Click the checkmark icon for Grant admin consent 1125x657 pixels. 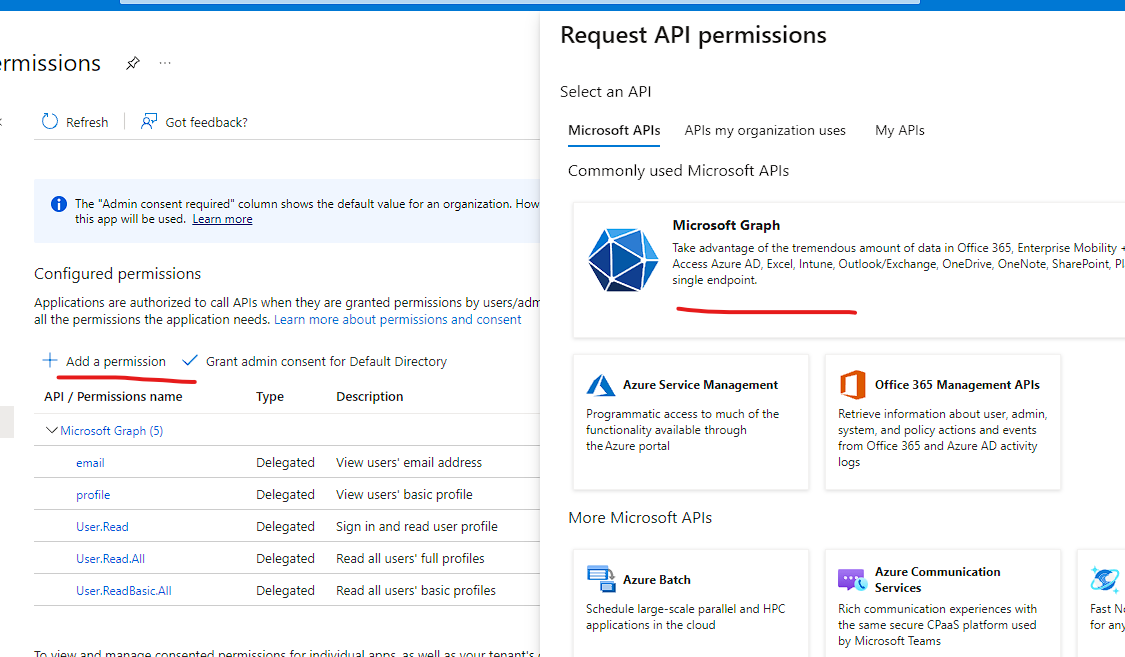click(x=189, y=360)
